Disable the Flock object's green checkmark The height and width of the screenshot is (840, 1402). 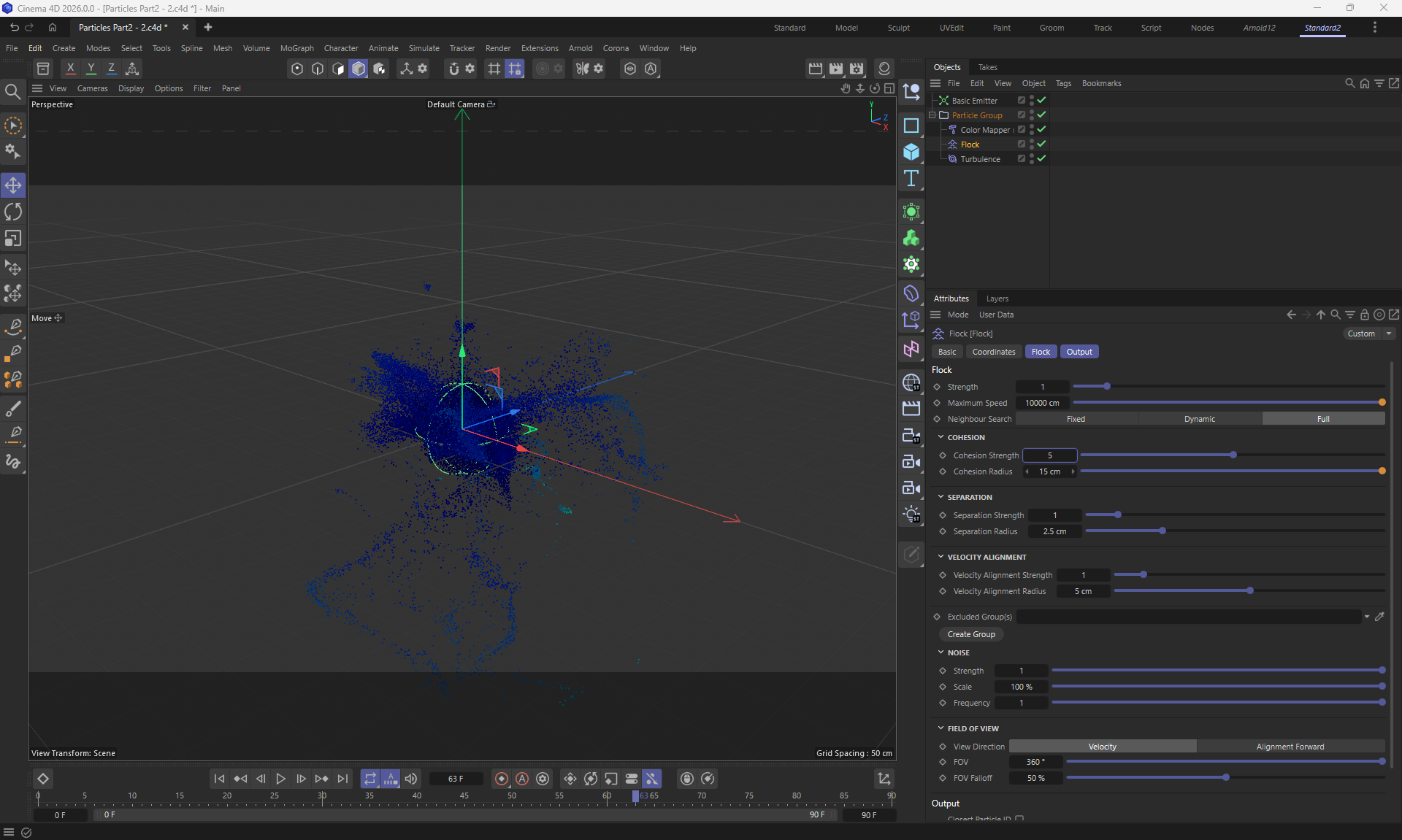click(x=1042, y=144)
